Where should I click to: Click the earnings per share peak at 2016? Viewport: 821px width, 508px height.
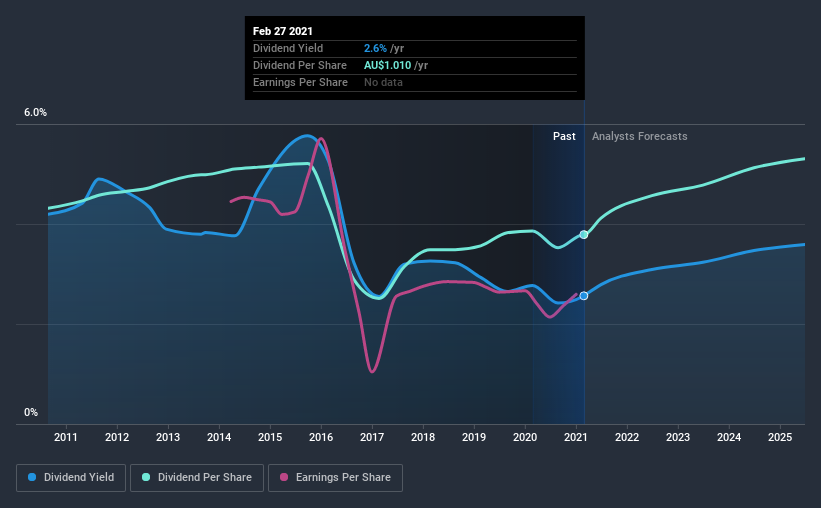click(320, 139)
